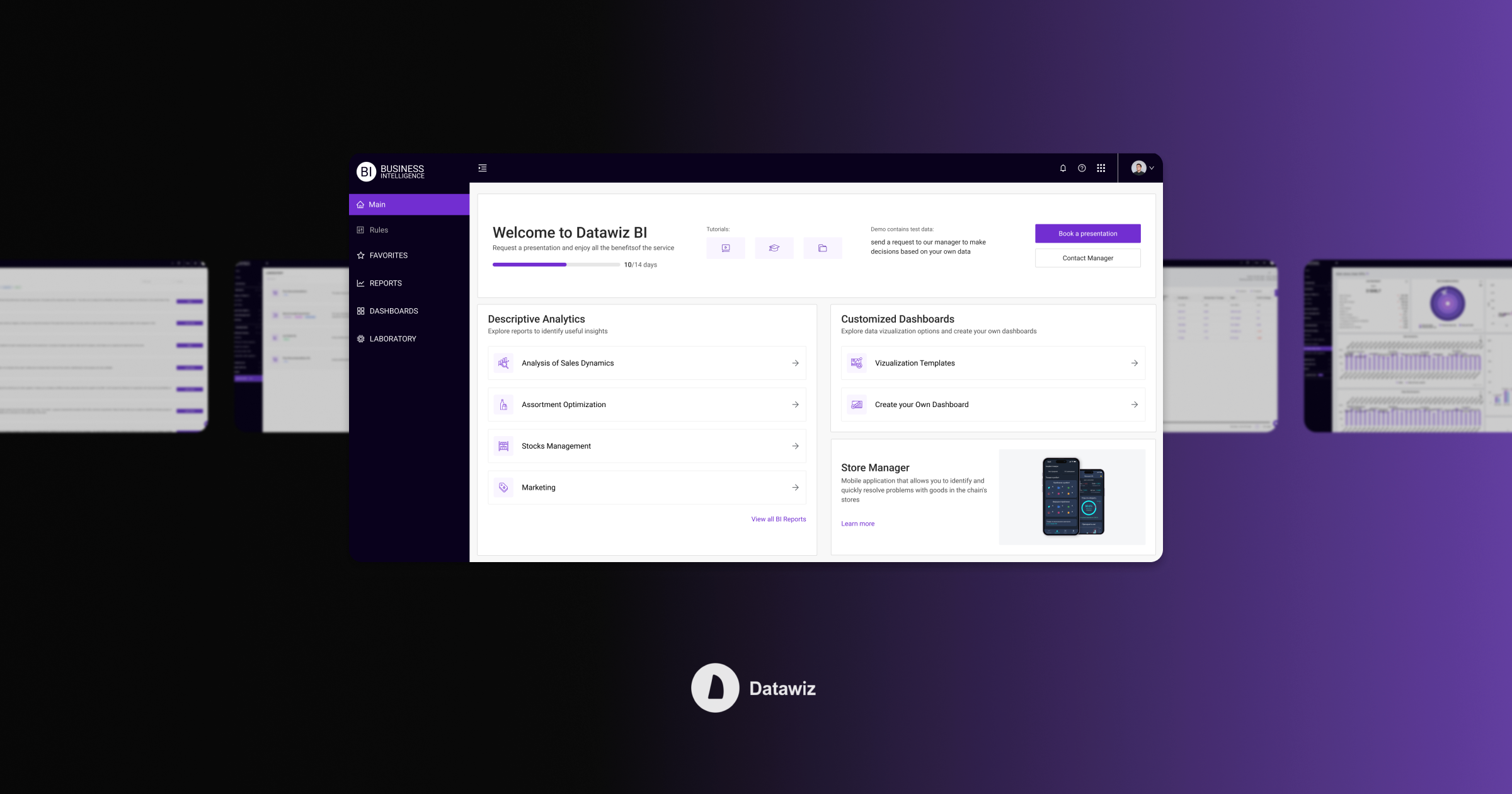
Task: Expand the Dashboards navigation section
Action: [x=393, y=311]
